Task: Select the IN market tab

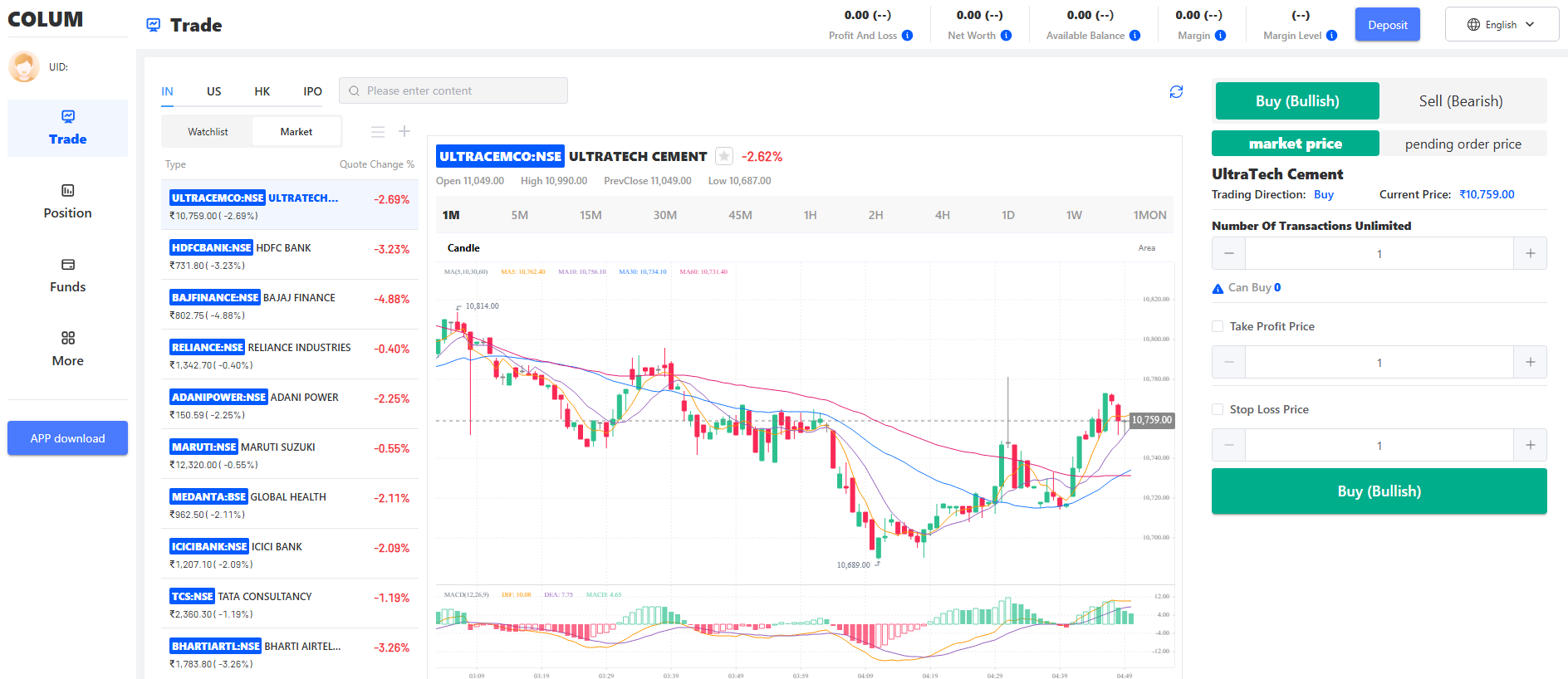Action: [167, 91]
